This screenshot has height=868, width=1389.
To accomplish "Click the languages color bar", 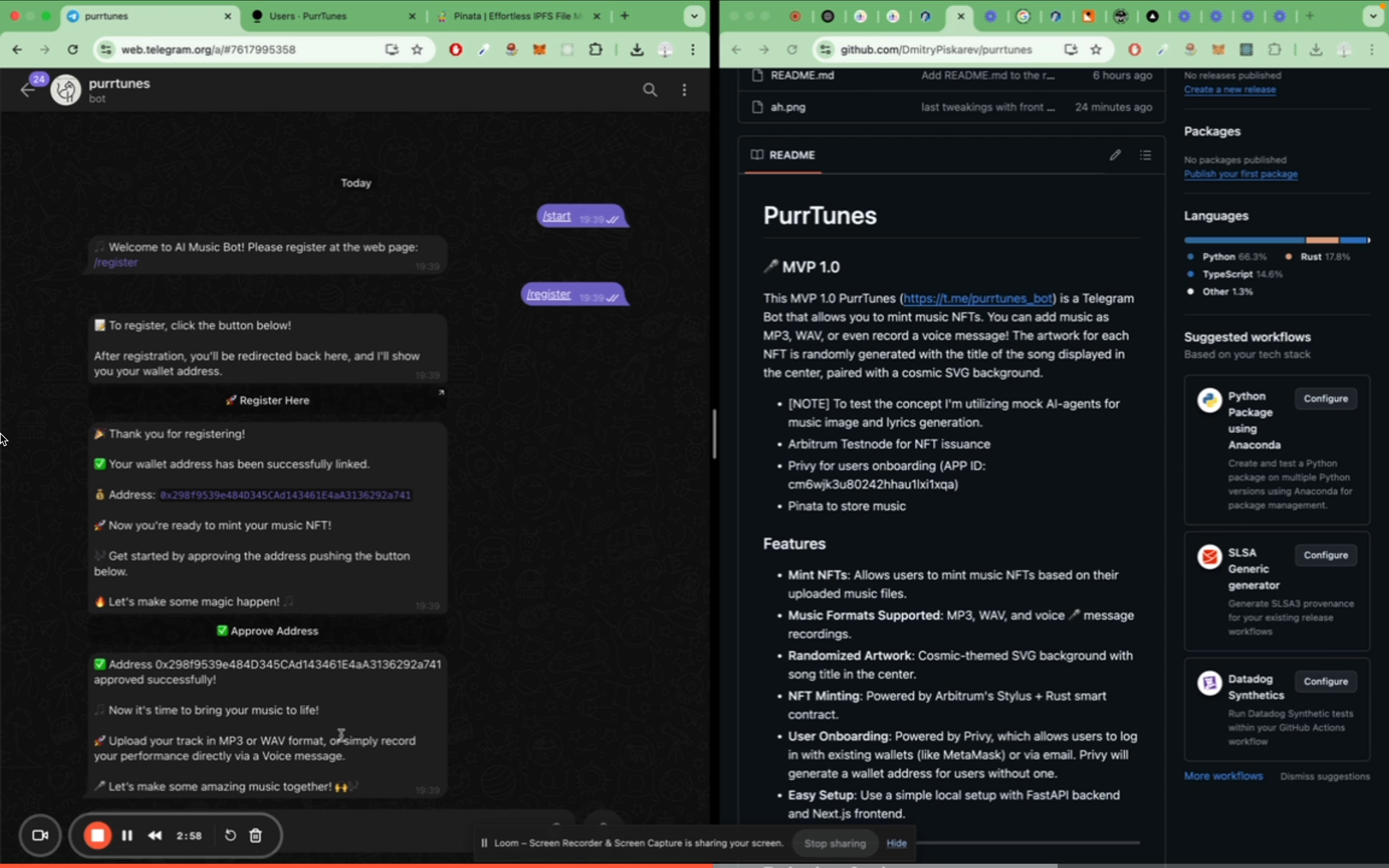I will tap(1277, 240).
